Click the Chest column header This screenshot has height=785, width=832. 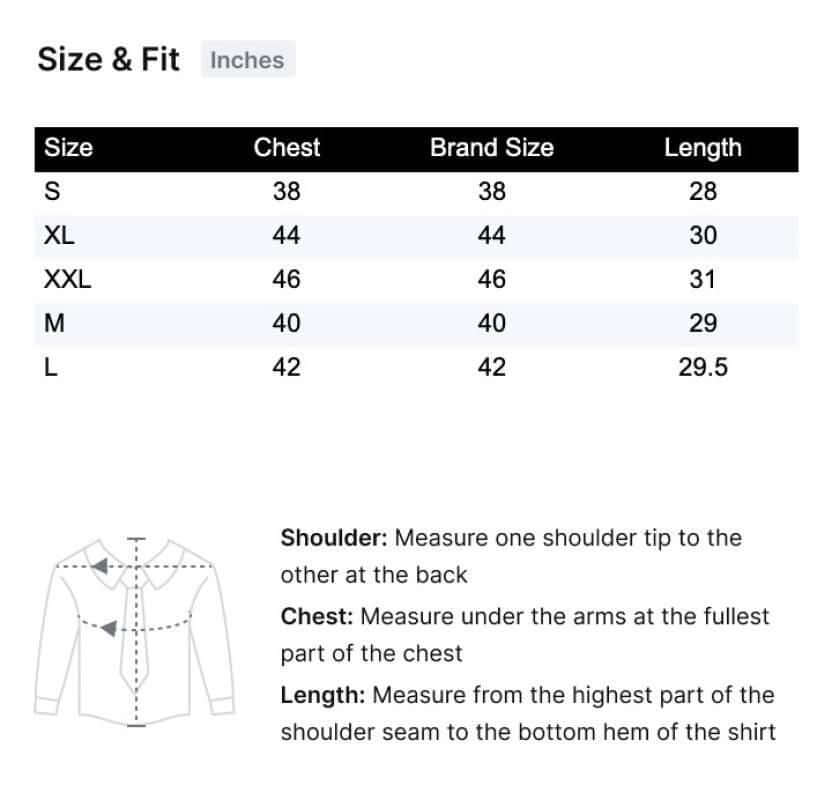click(x=287, y=148)
